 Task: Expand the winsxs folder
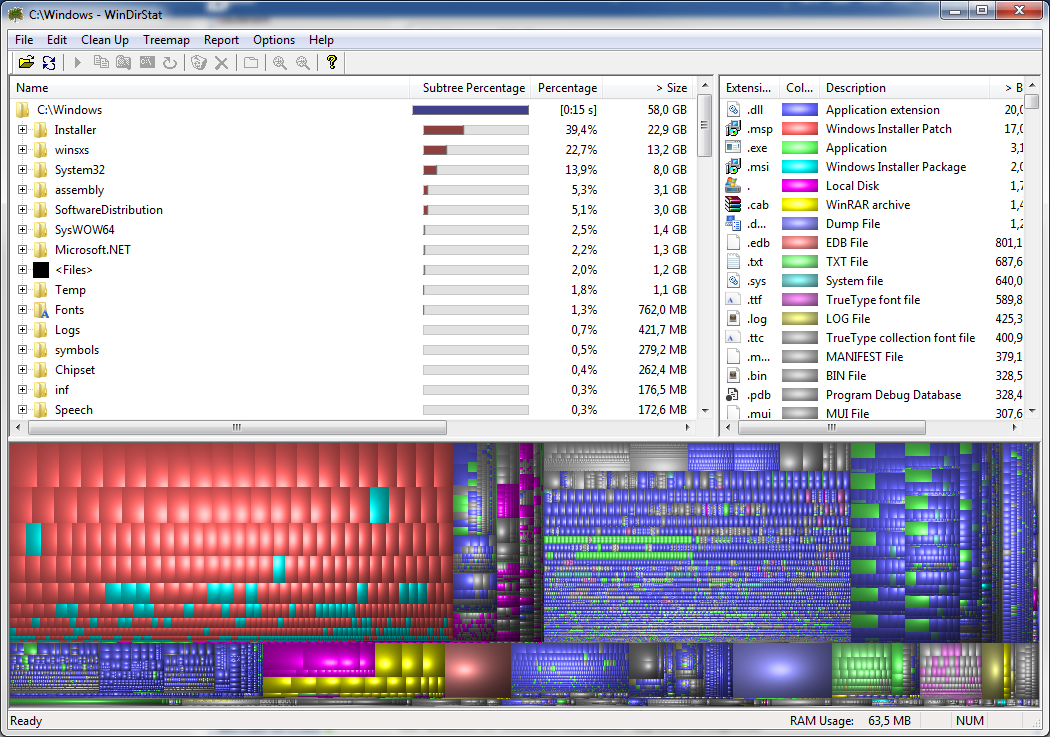[23, 149]
